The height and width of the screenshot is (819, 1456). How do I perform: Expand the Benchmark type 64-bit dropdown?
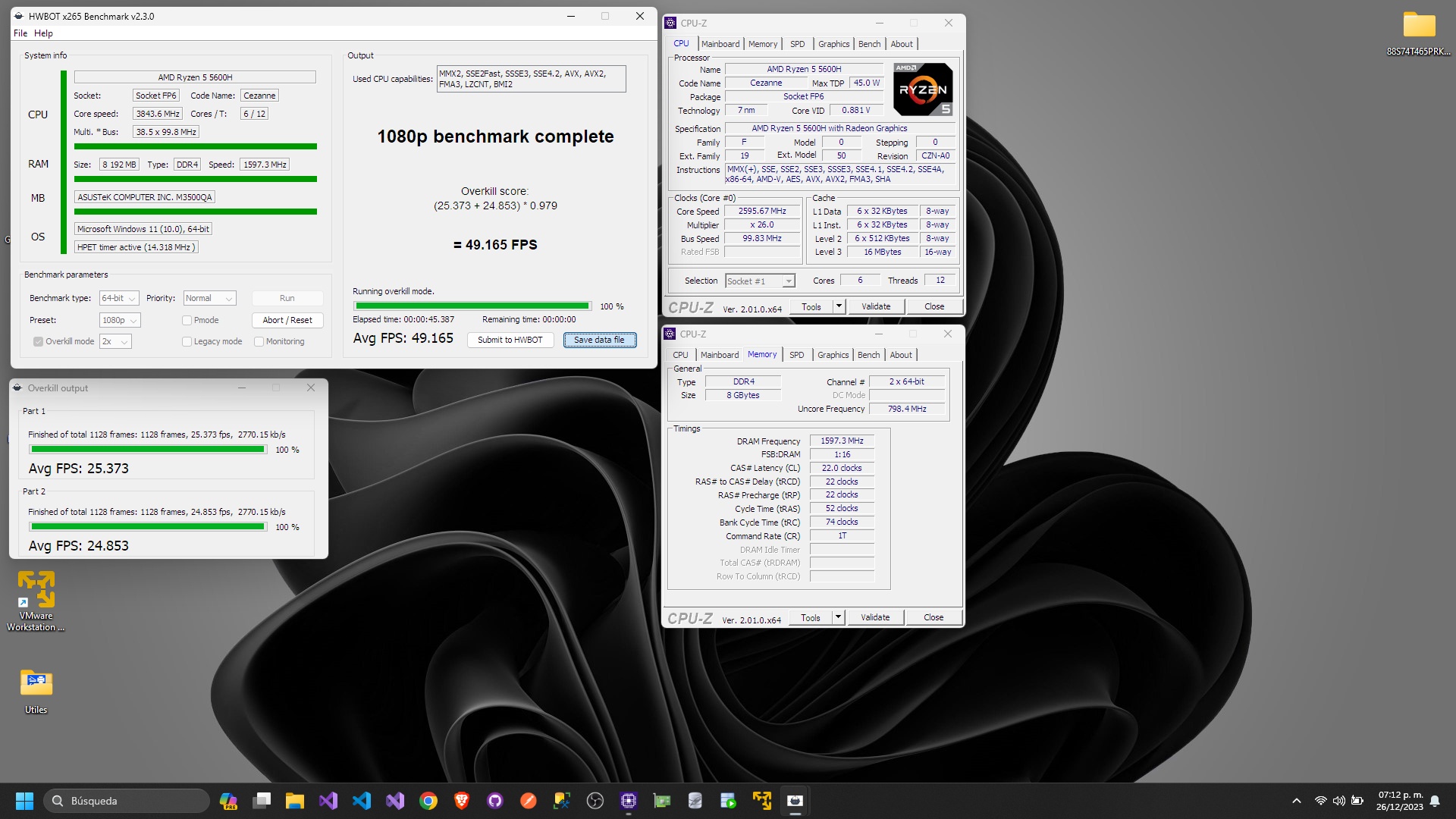119,298
